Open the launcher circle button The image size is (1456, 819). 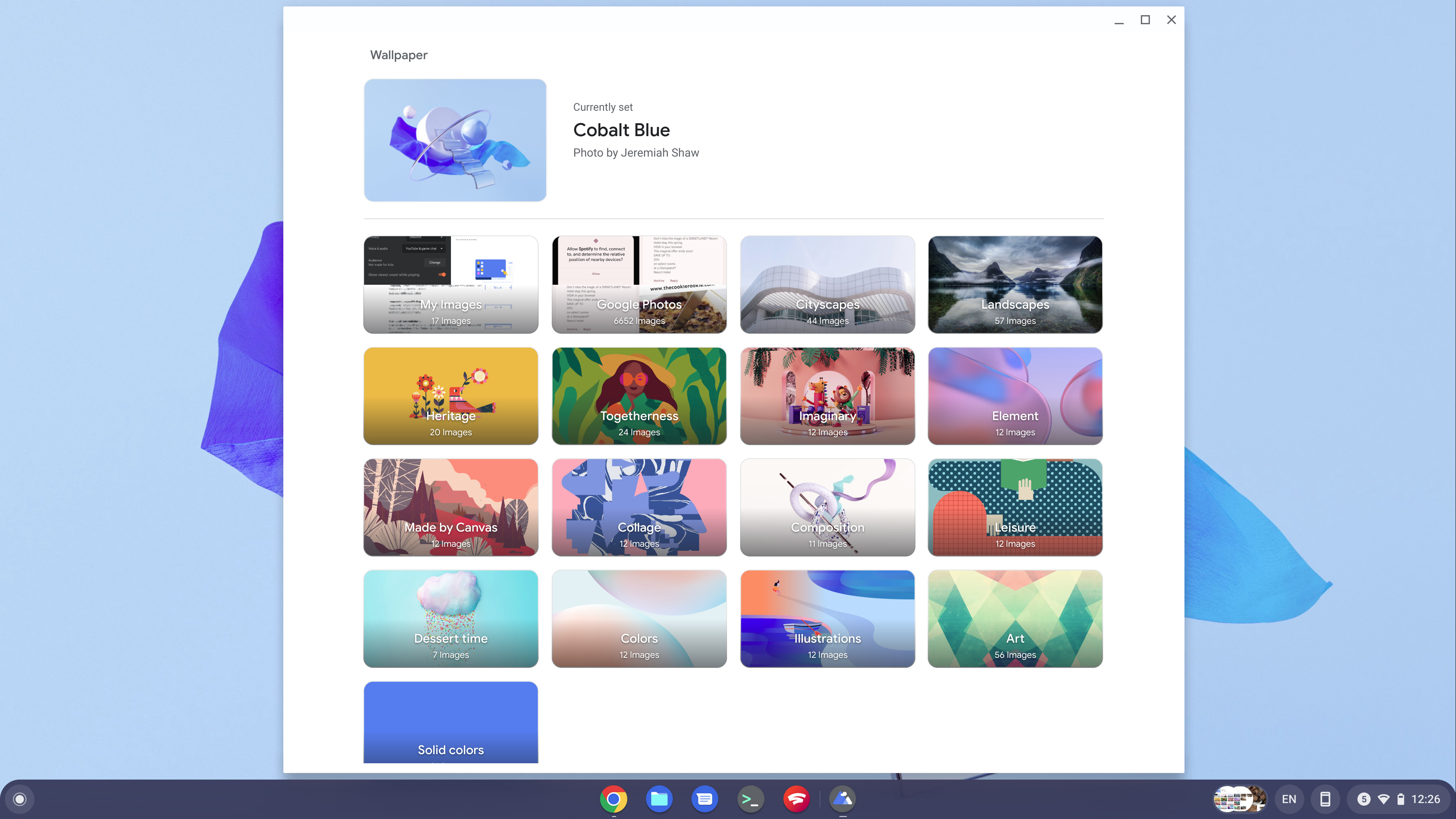pos(20,799)
